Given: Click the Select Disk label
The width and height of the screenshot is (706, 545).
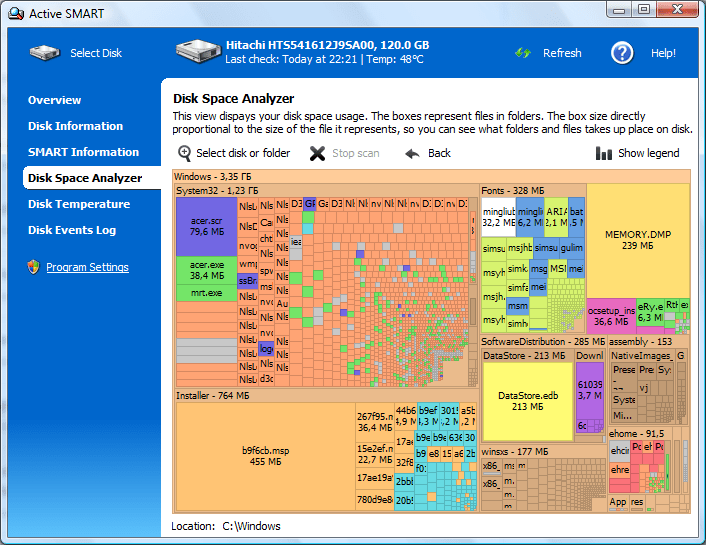Looking at the screenshot, I should (x=96, y=53).
